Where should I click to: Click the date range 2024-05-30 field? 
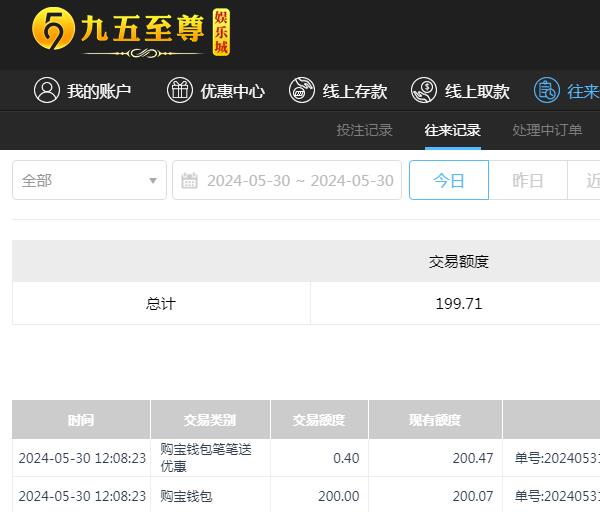[287, 180]
